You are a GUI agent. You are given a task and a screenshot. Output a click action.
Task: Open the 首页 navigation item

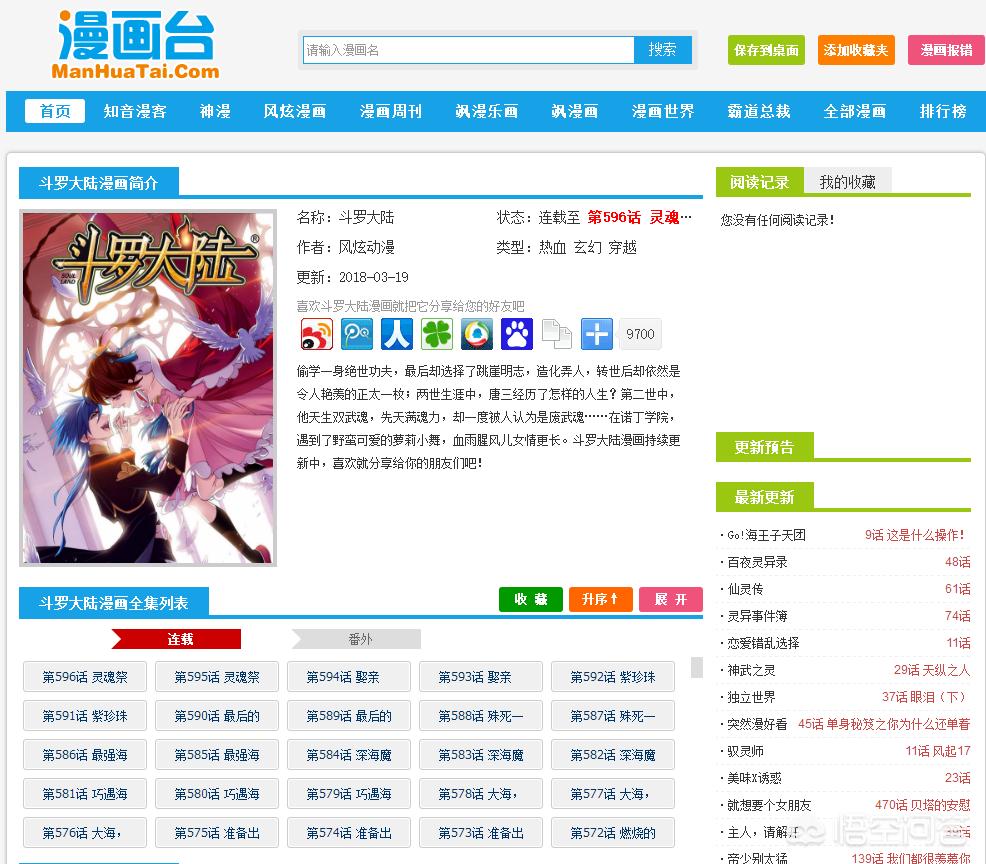point(55,111)
